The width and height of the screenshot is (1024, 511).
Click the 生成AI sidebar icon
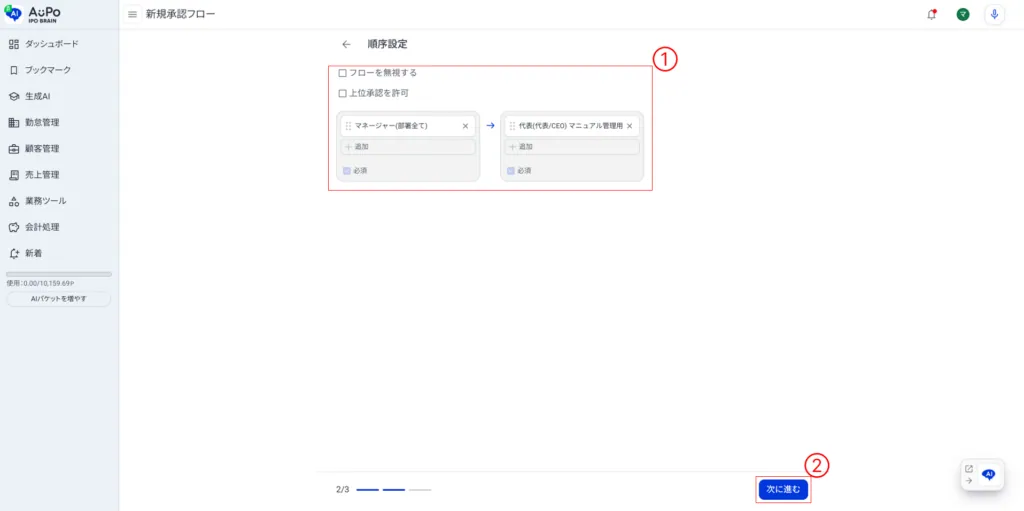pos(14,96)
